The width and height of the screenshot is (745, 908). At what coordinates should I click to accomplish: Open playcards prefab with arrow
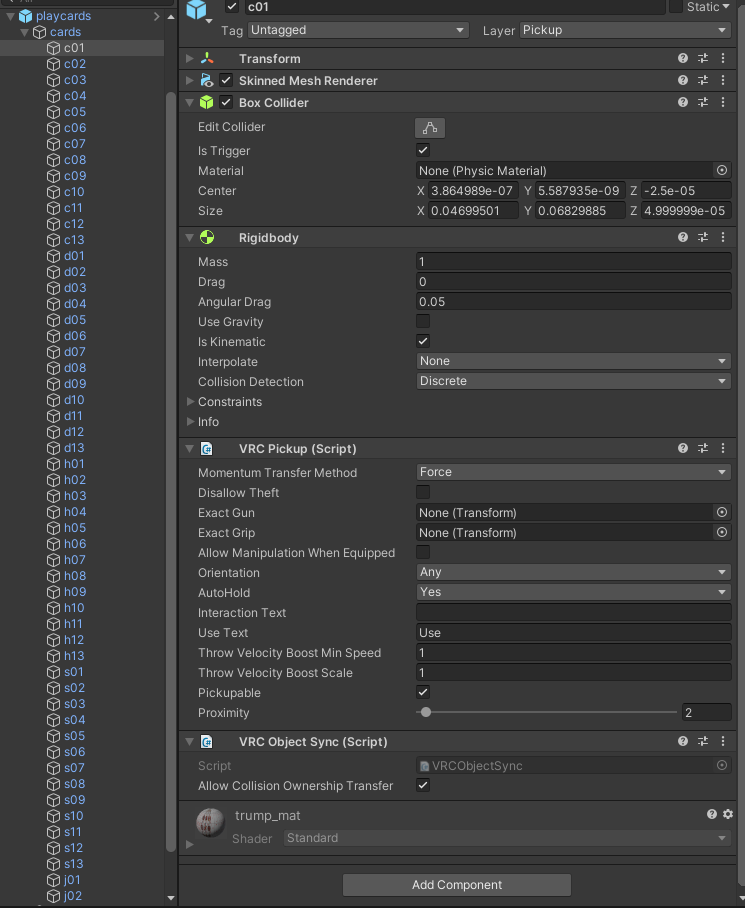point(157,16)
